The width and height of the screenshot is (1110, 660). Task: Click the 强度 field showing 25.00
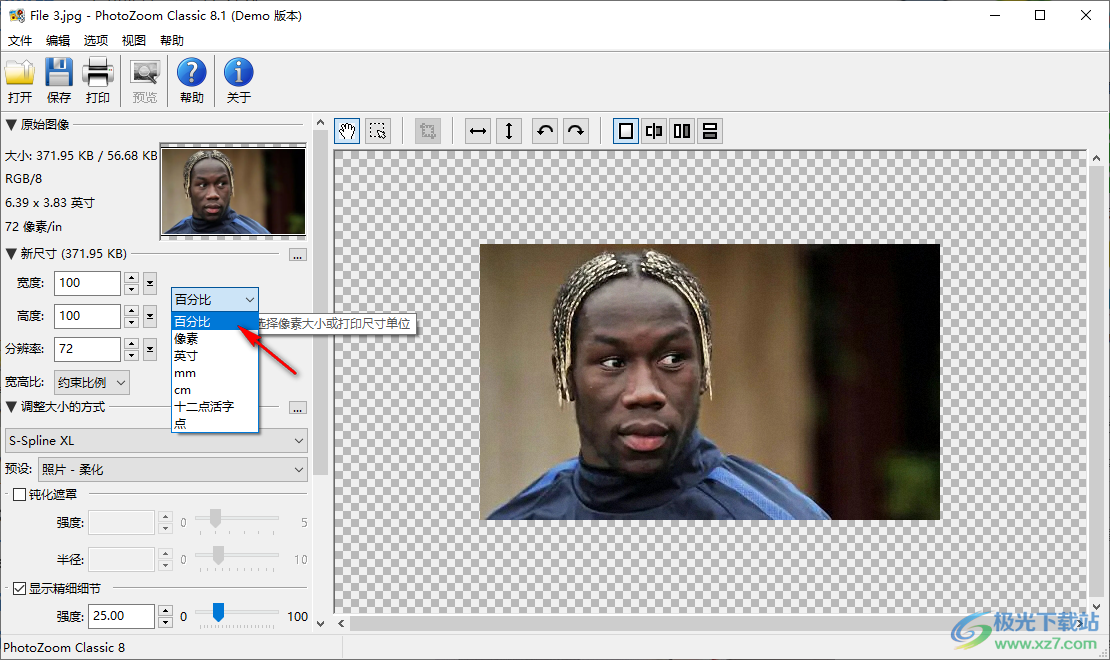(122, 616)
